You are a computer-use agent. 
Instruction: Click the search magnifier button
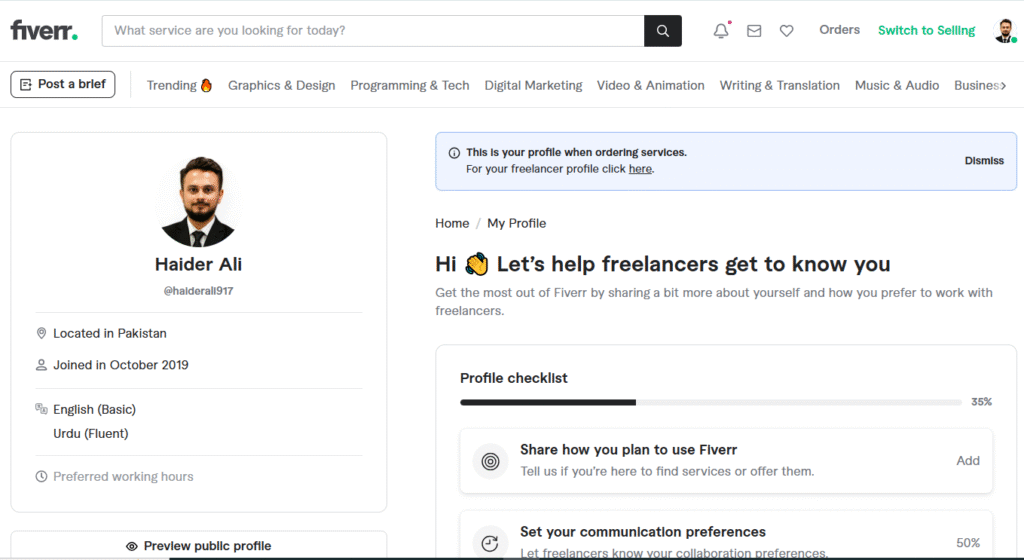(663, 31)
